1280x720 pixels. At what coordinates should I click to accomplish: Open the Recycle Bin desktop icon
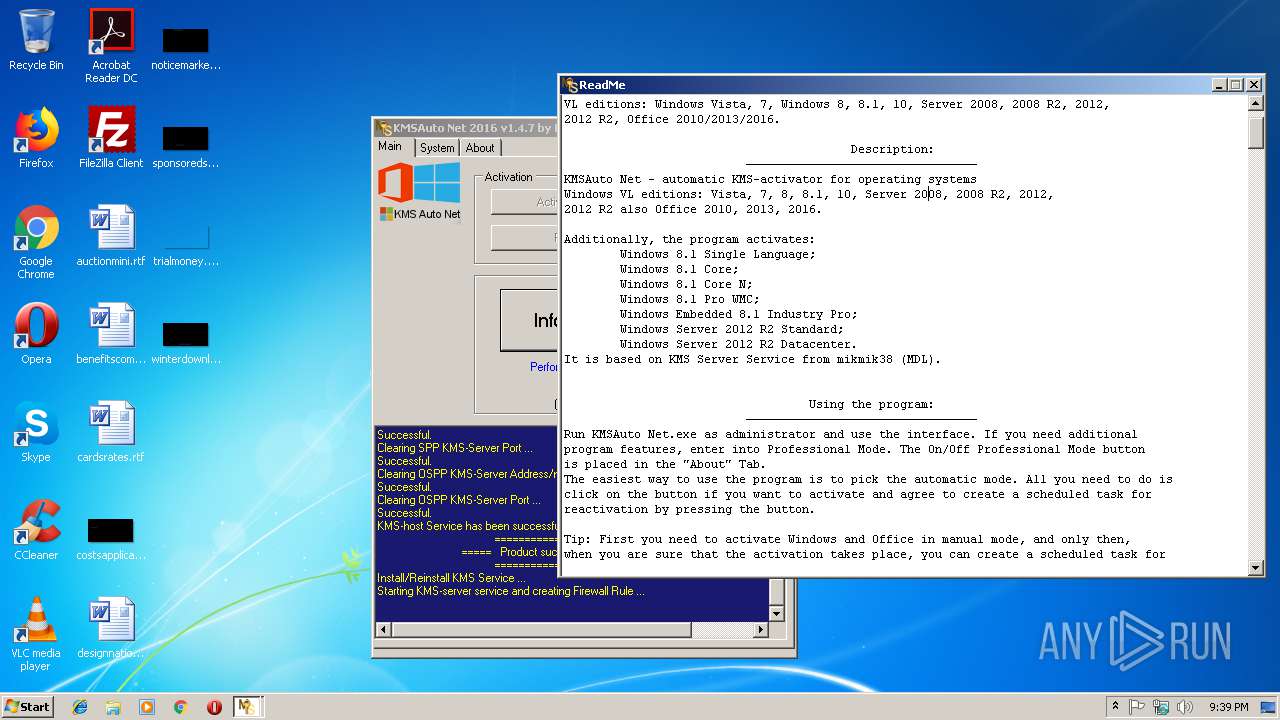[36, 40]
